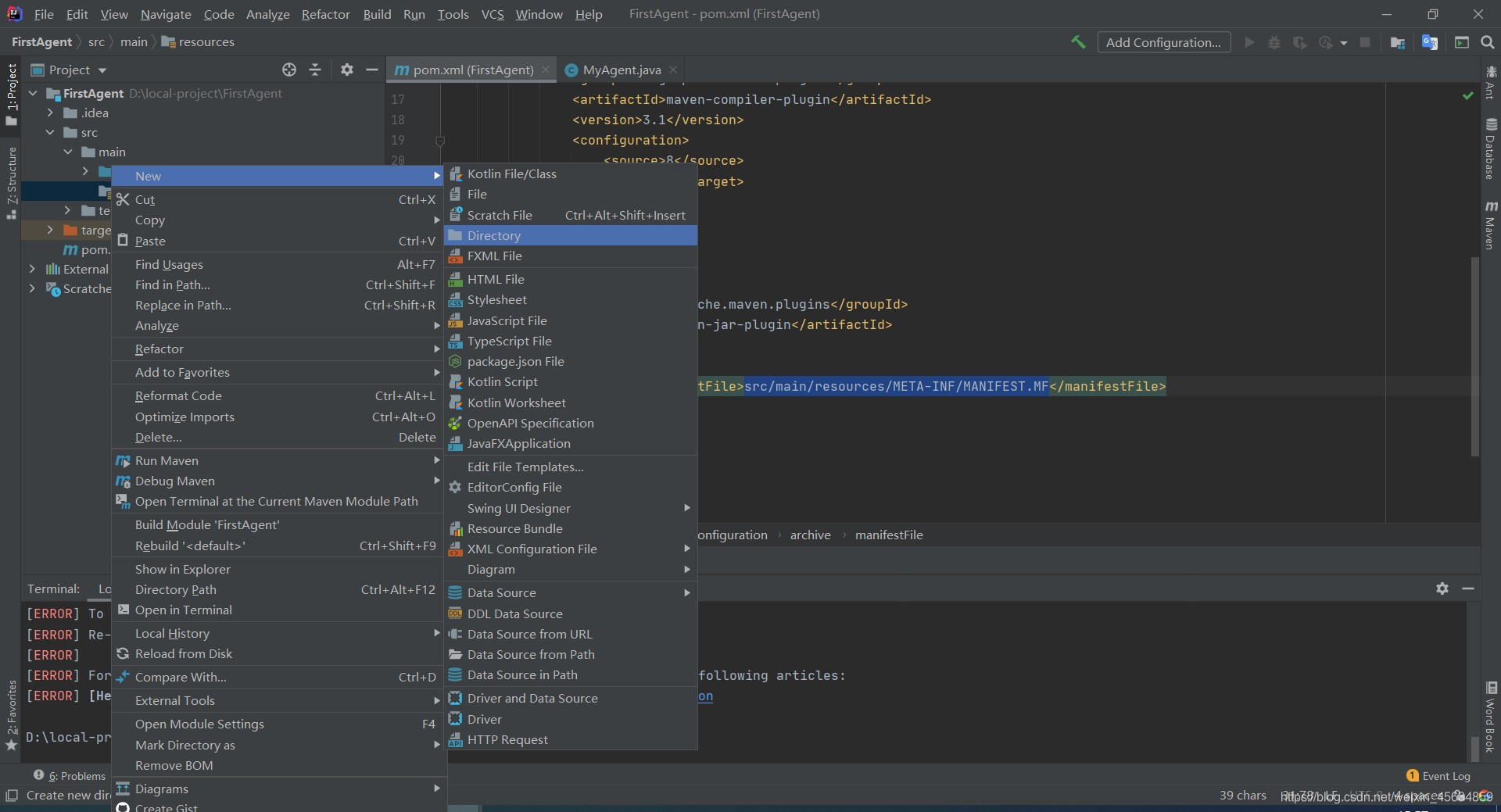Select Reload from Disk in context menu
The height and width of the screenshot is (812, 1501).
(x=278, y=653)
